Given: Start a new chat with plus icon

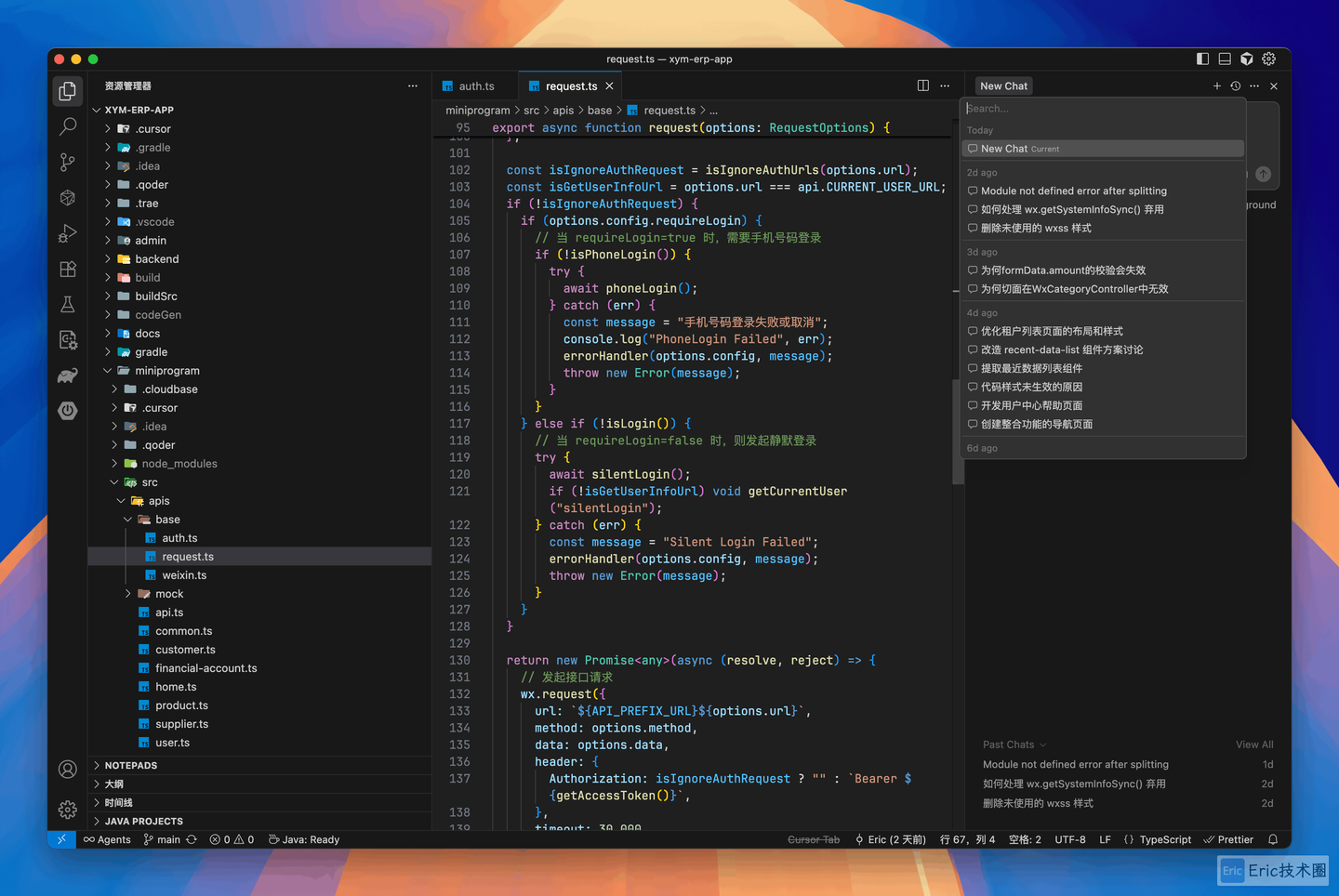Looking at the screenshot, I should click(x=1216, y=86).
